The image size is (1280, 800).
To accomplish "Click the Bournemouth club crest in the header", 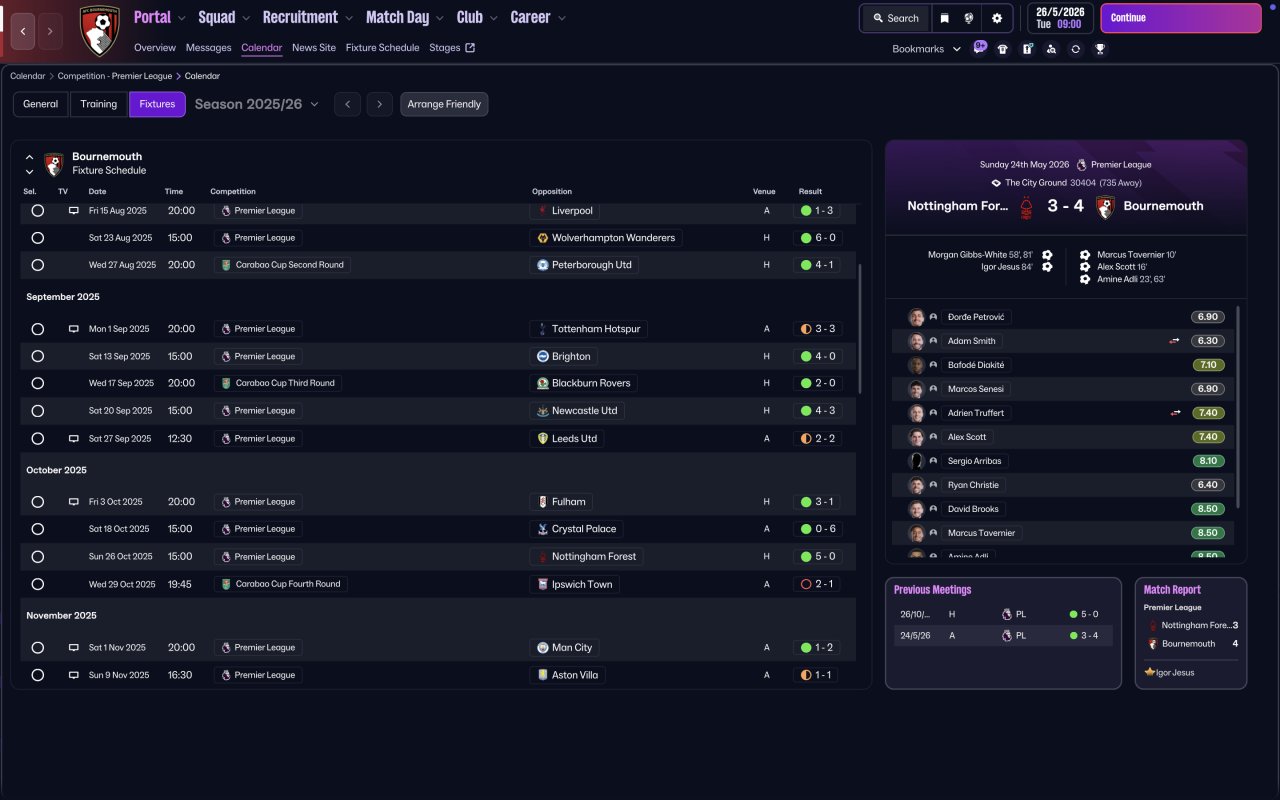I will (99, 31).
